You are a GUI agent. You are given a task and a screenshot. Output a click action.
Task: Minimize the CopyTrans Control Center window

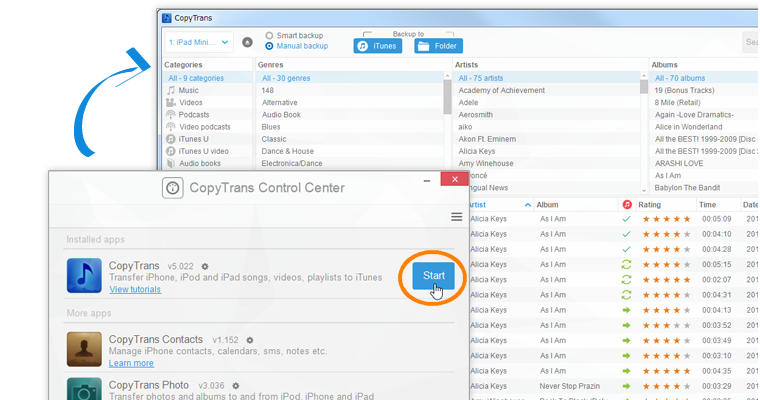click(427, 180)
